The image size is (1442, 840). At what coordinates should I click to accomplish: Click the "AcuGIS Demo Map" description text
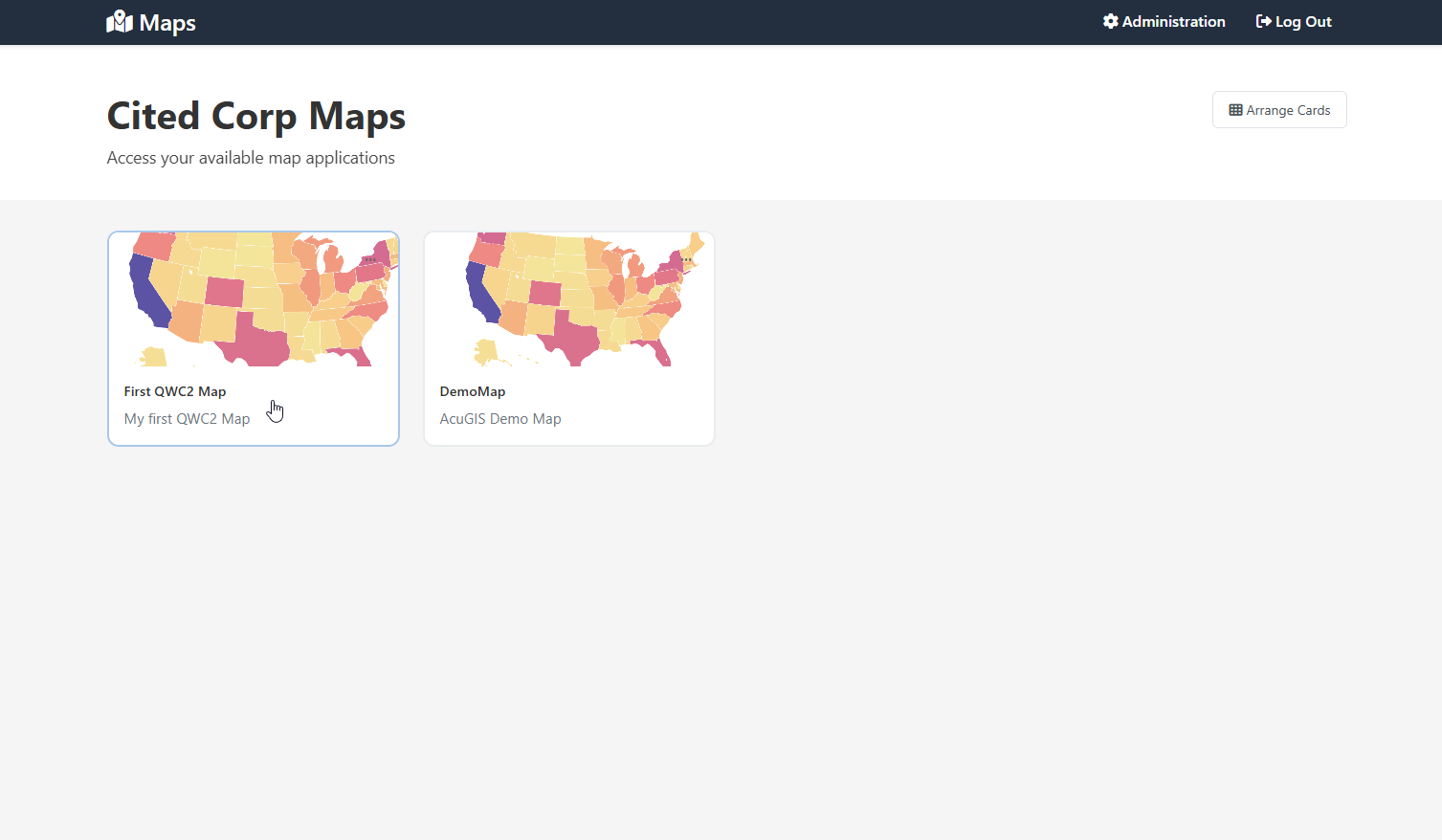500,419
